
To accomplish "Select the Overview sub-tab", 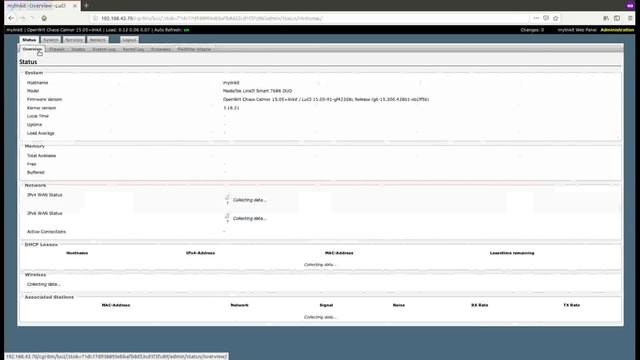I will (32, 49).
